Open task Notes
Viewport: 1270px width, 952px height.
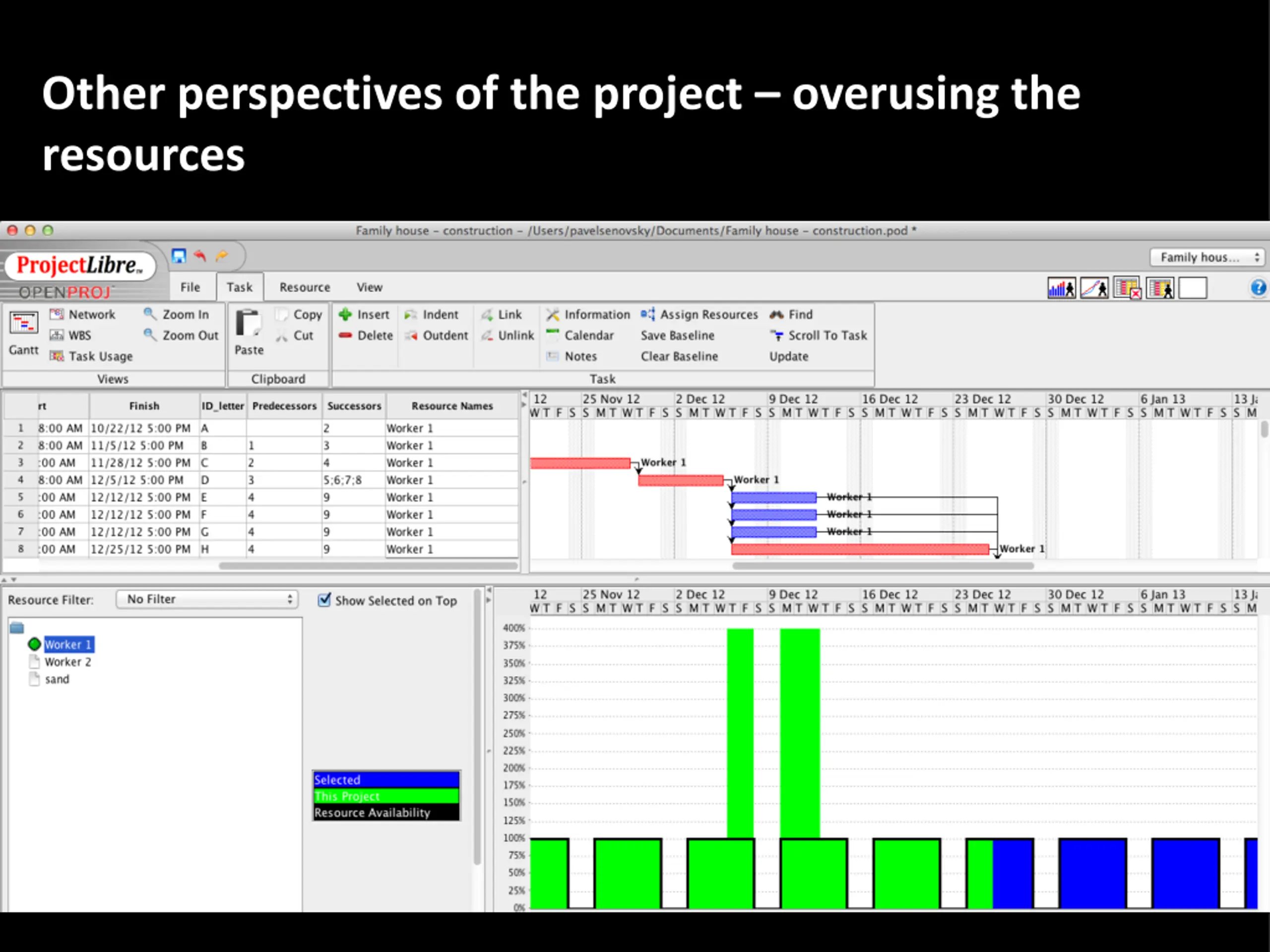point(571,356)
